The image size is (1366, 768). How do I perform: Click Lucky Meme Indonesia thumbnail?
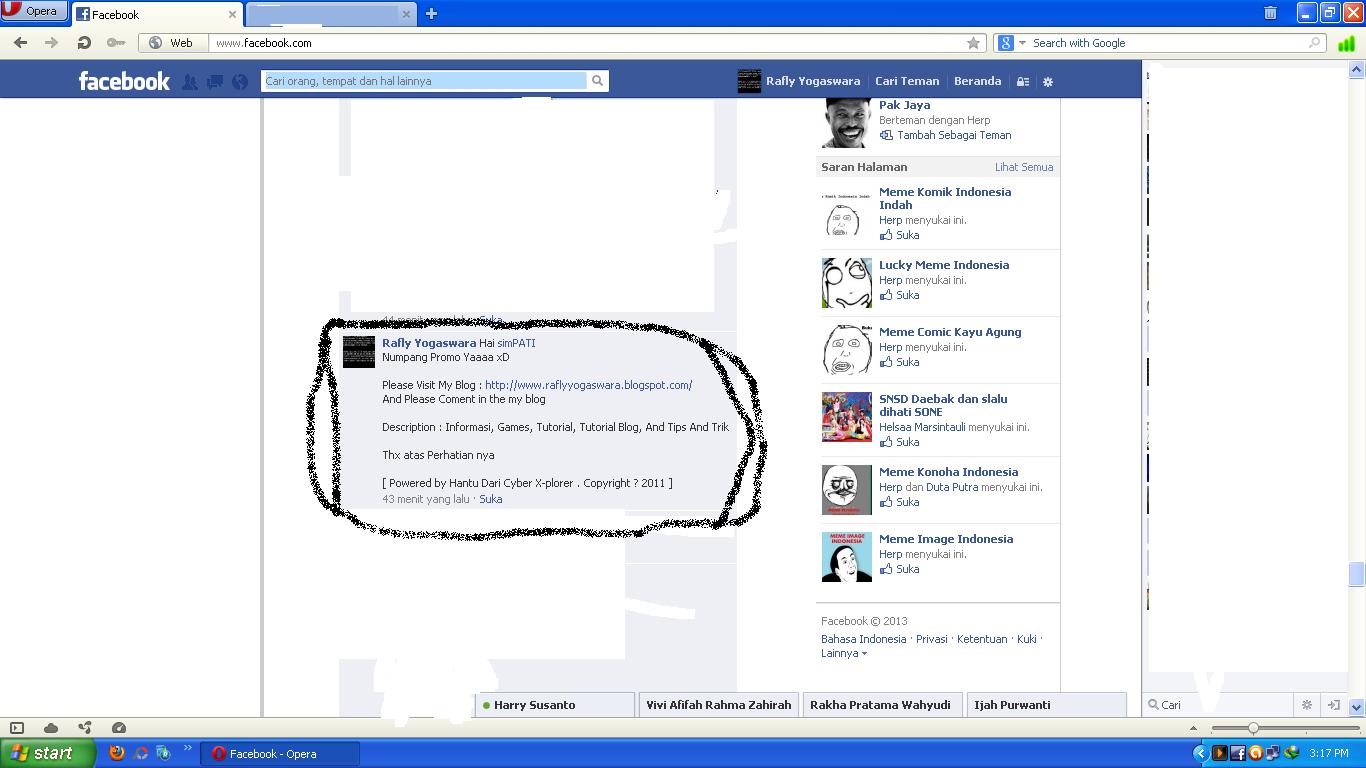[846, 283]
